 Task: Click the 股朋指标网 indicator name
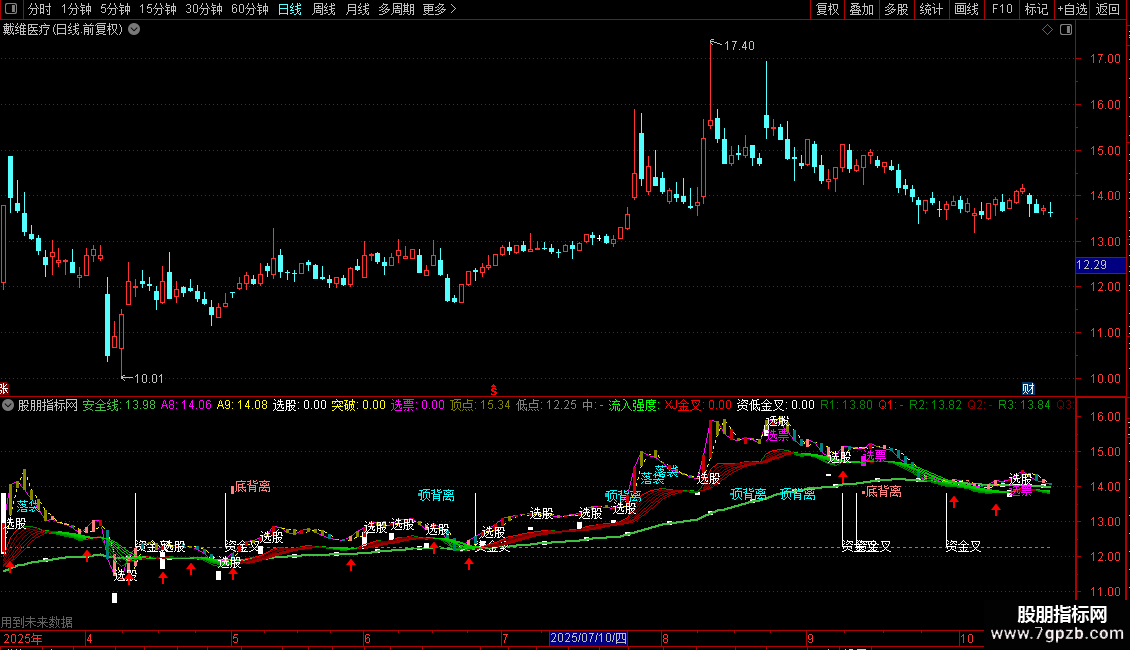pyautogui.click(x=48, y=406)
